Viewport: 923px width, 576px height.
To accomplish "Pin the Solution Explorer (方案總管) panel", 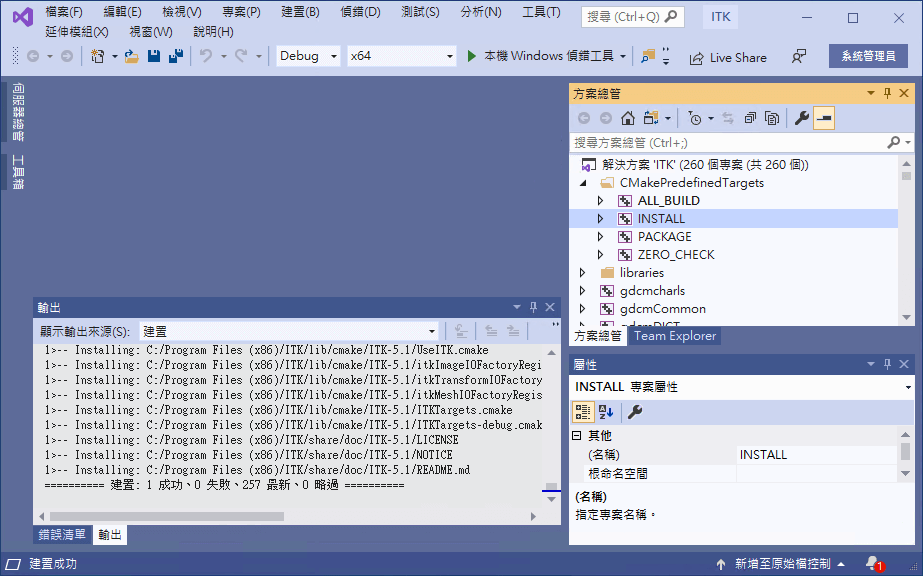I will (888, 93).
